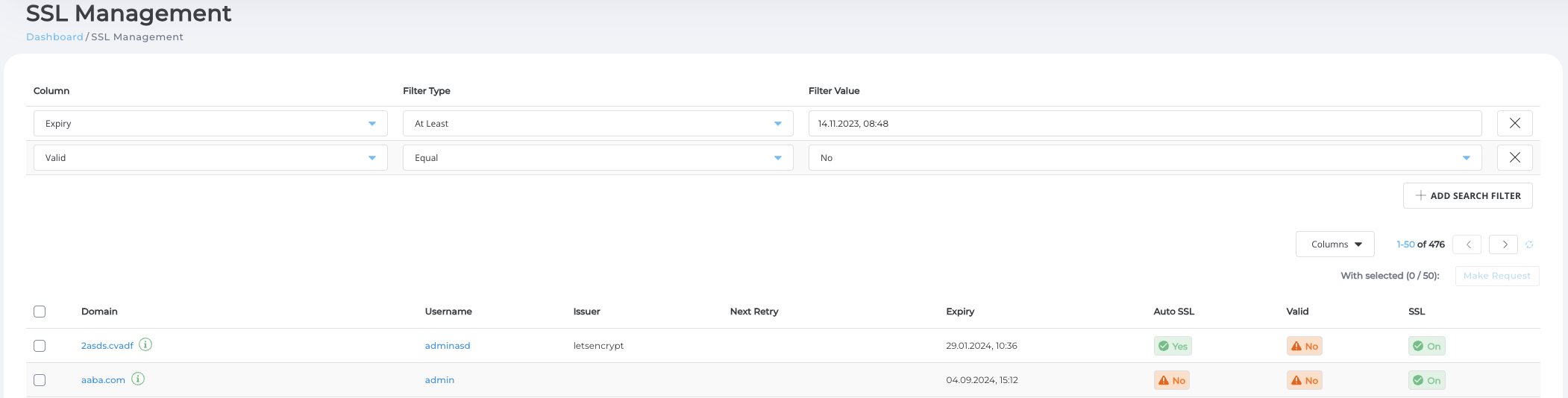The width and height of the screenshot is (1568, 398).
Task: Click the 1-50 of 476 page range
Action: click(1420, 244)
